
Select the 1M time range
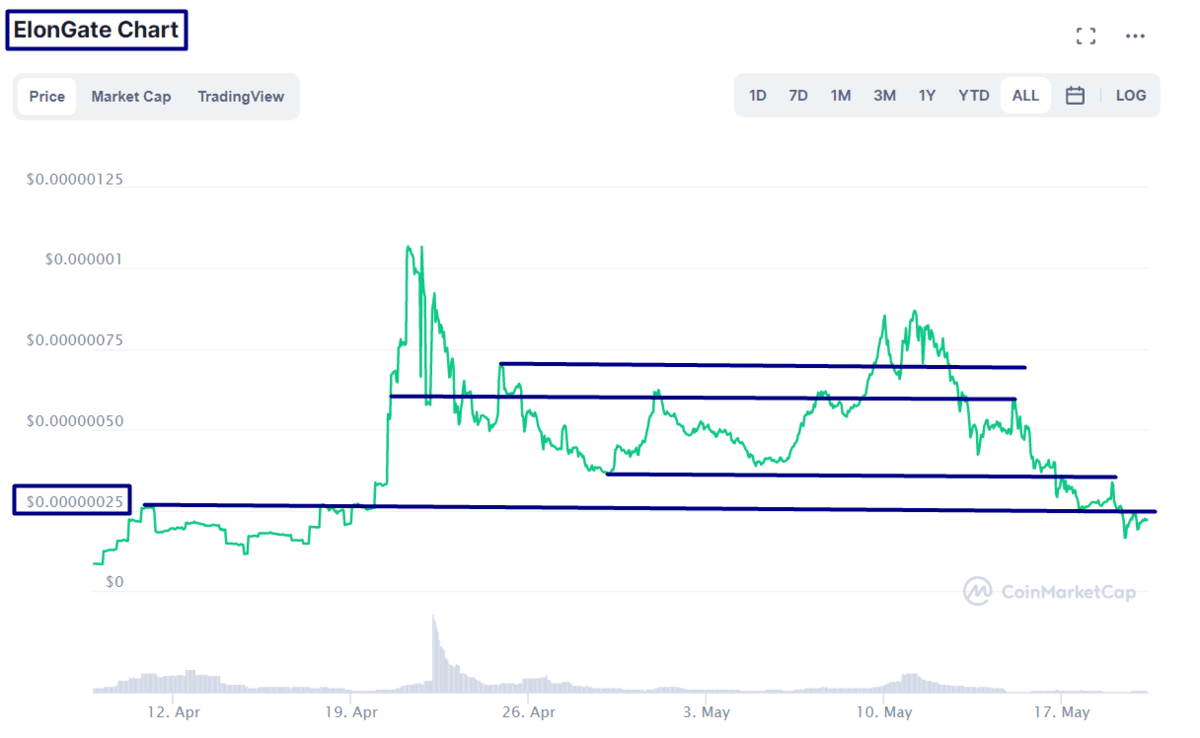(840, 96)
